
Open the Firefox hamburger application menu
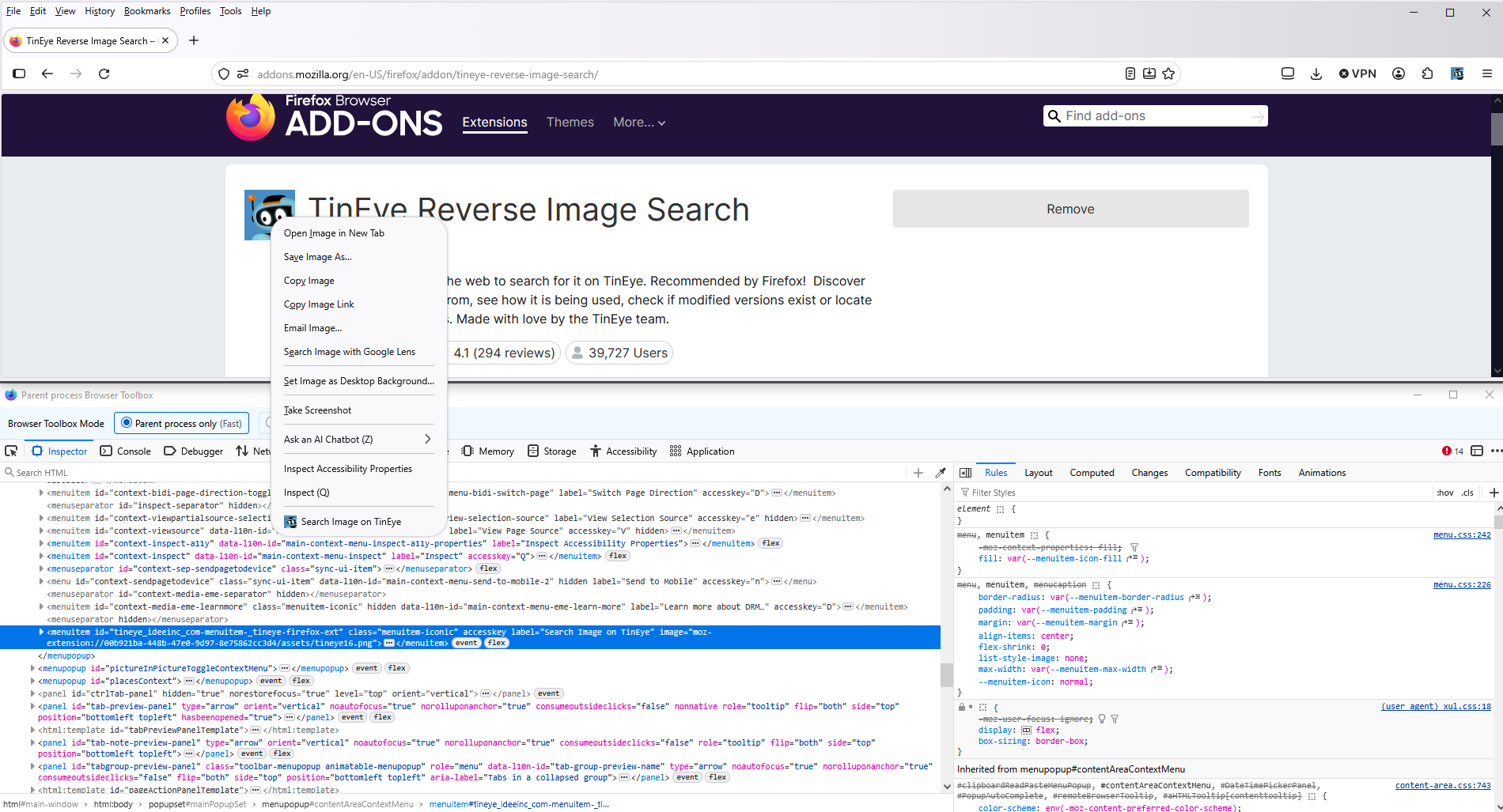click(1487, 74)
